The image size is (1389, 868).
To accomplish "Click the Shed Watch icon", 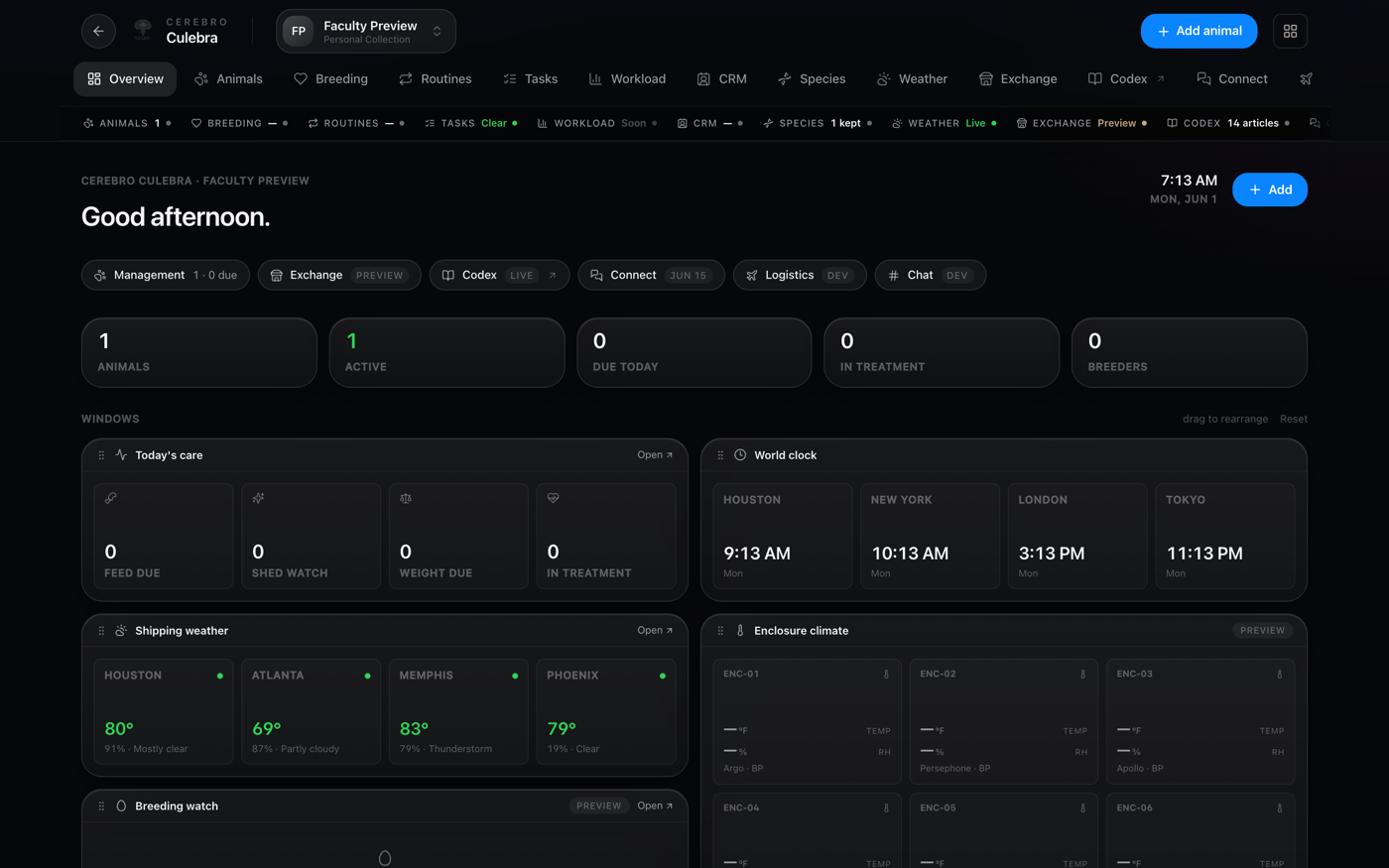I will [258, 498].
